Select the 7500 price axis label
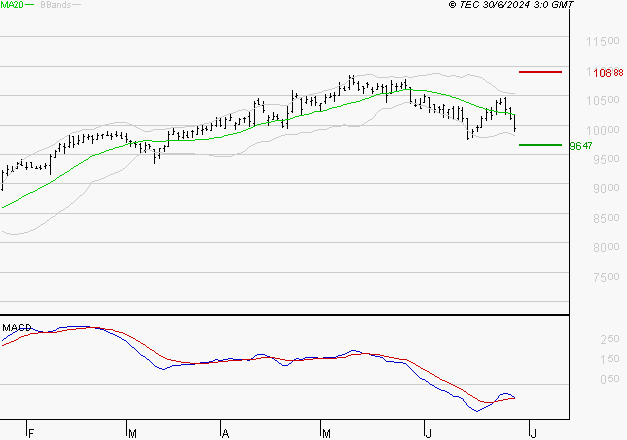This screenshot has height=440, width=627. (x=606, y=277)
